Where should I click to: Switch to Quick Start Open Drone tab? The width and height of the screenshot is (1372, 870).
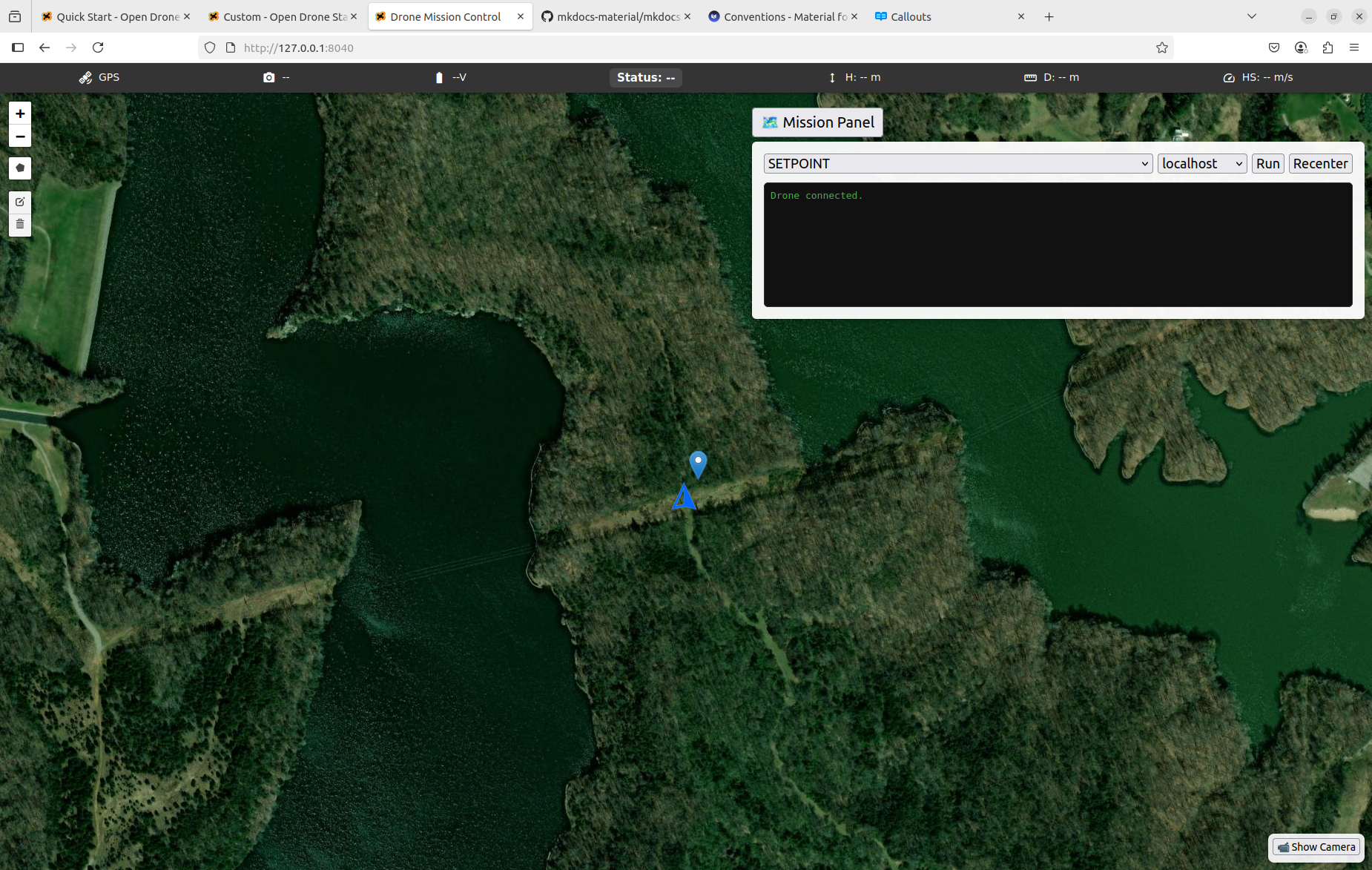[x=116, y=16]
